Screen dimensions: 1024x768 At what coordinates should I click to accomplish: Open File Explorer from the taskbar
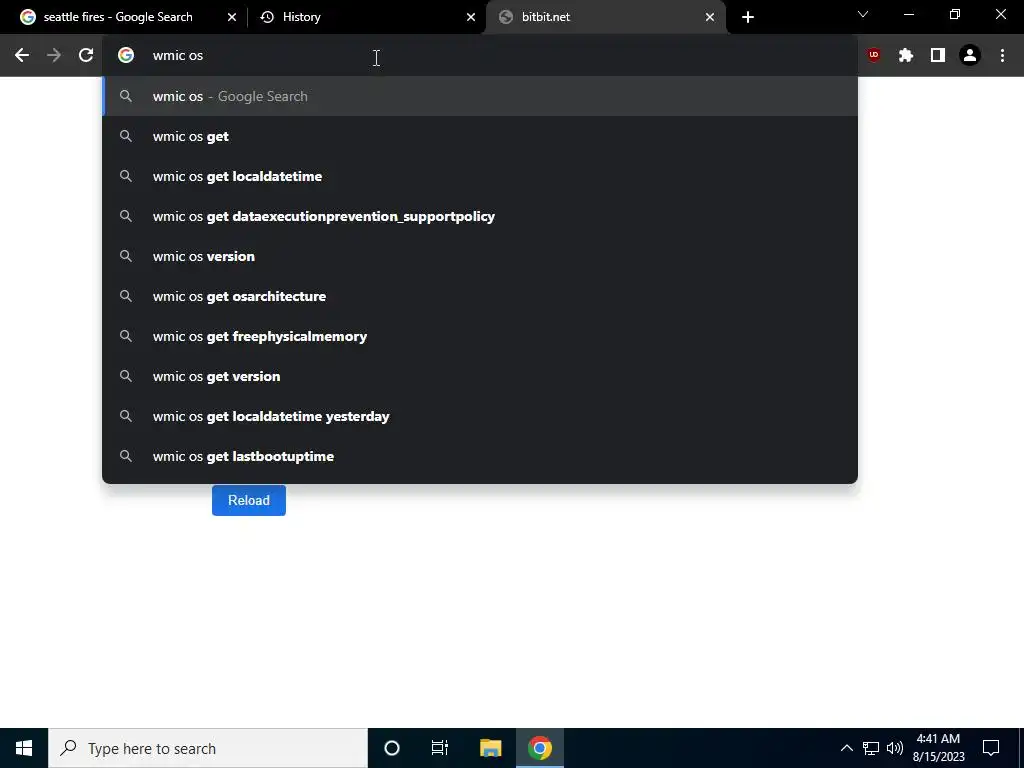490,748
